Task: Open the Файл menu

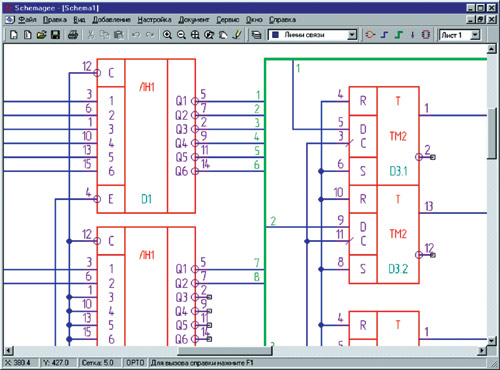Action: 27,20
